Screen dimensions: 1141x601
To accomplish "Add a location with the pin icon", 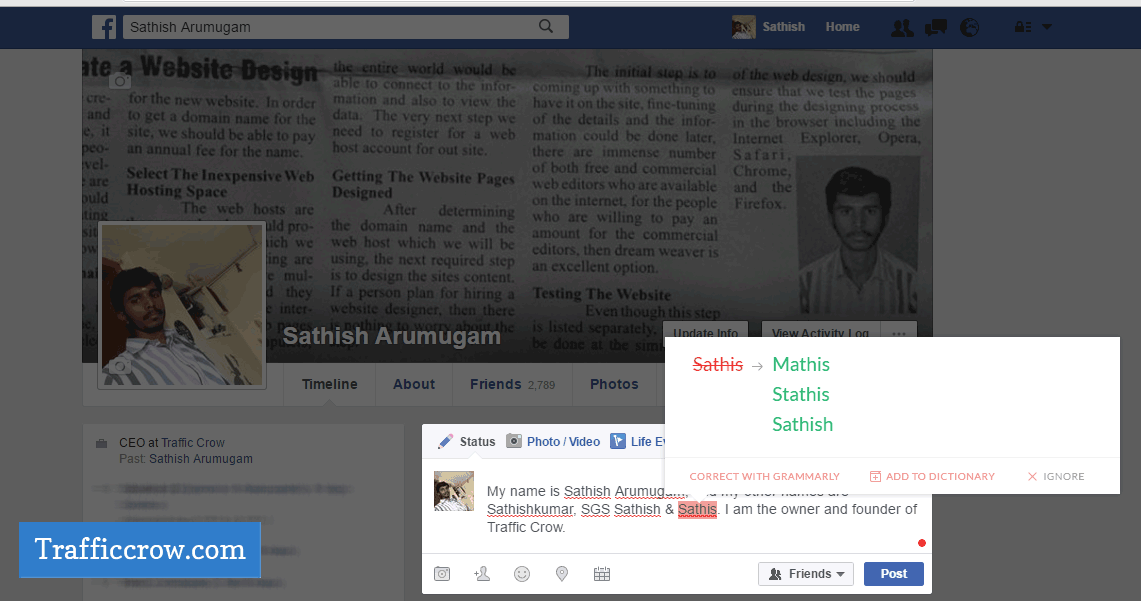I will click(x=562, y=574).
